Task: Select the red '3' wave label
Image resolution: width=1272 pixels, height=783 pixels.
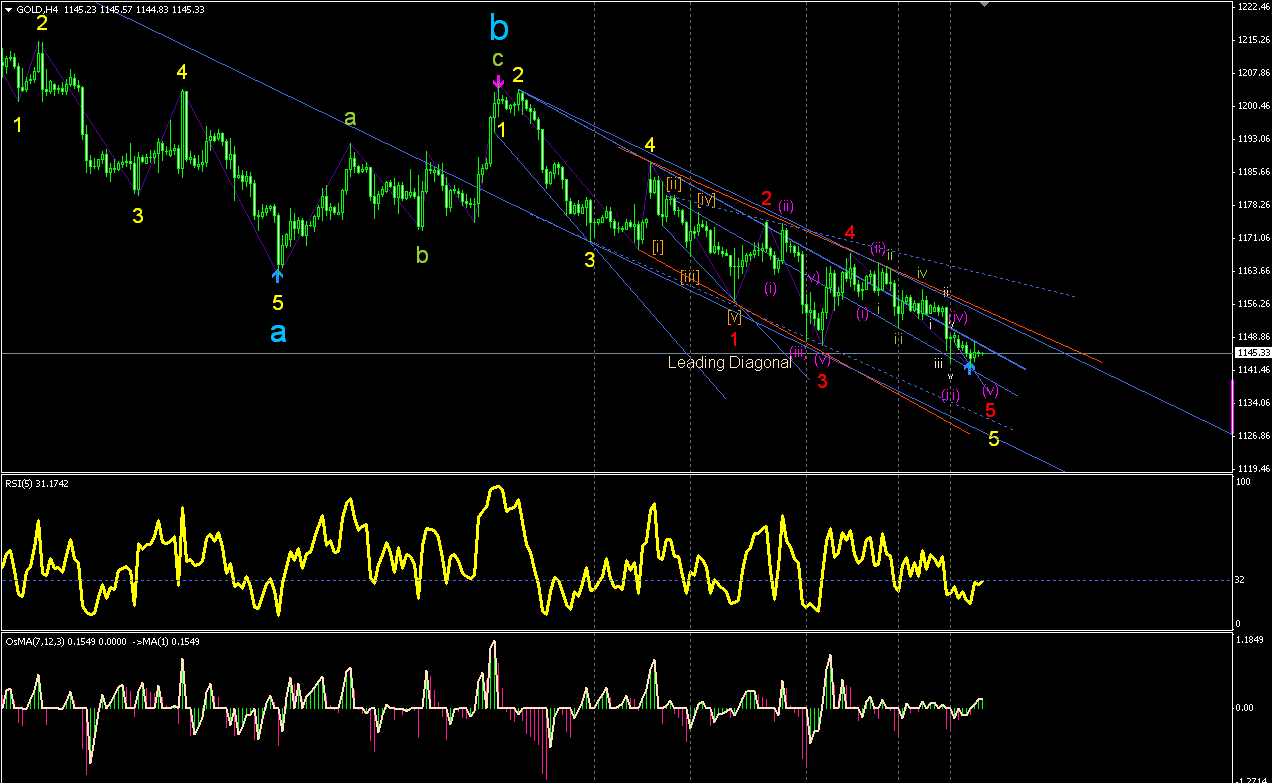Action: tap(822, 381)
